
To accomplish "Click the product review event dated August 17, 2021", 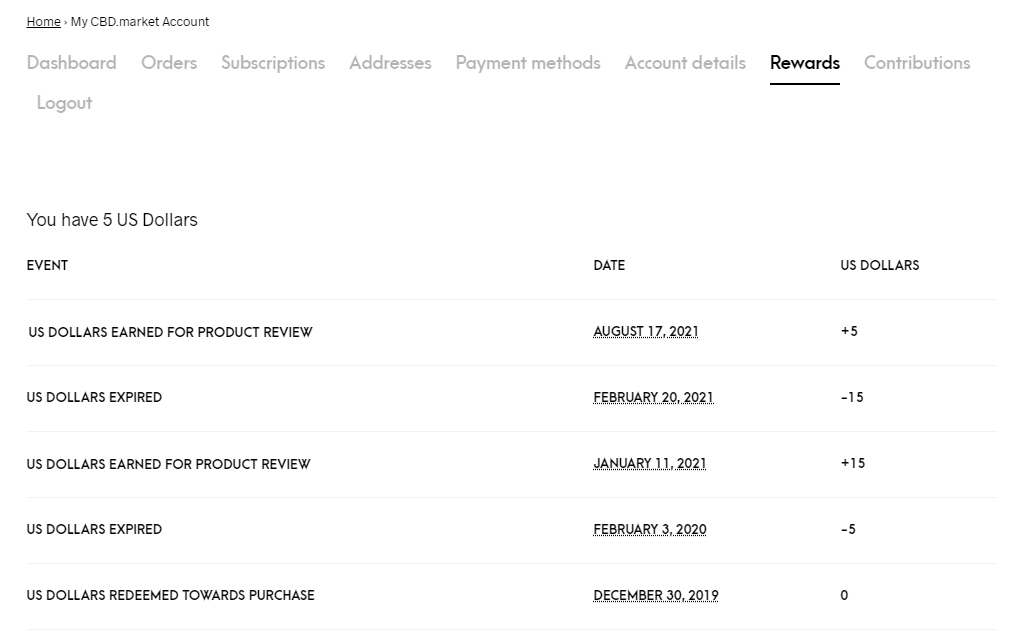I will (171, 332).
